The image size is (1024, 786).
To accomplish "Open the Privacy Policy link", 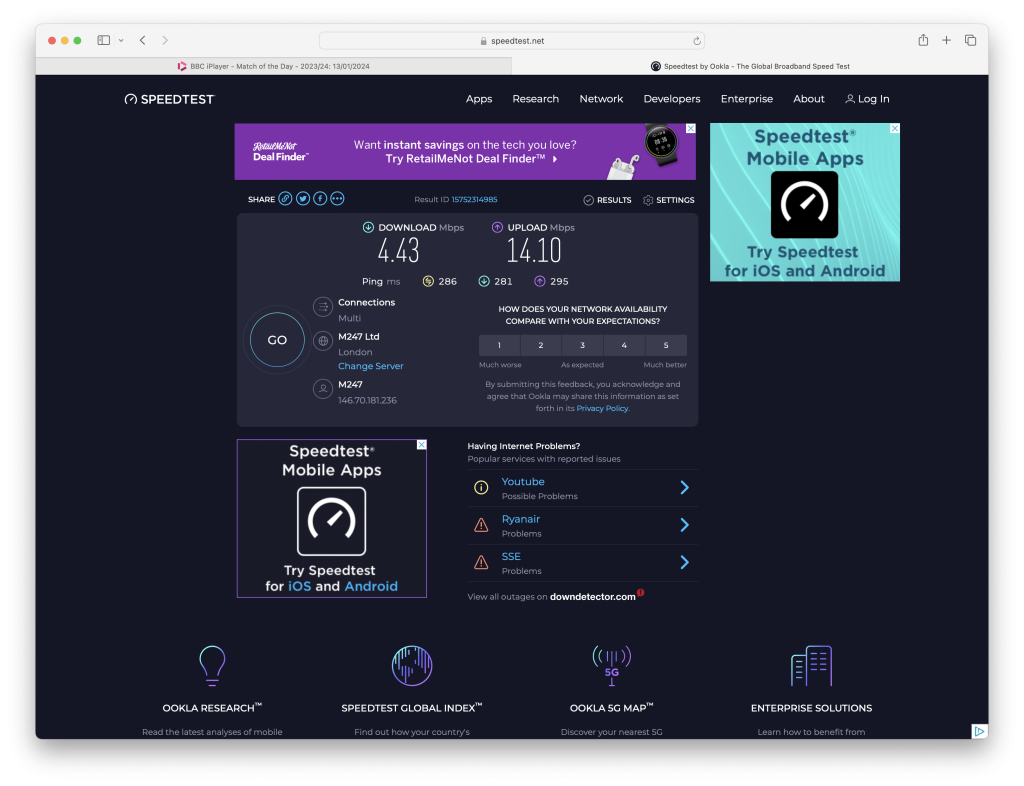I will [601, 409].
